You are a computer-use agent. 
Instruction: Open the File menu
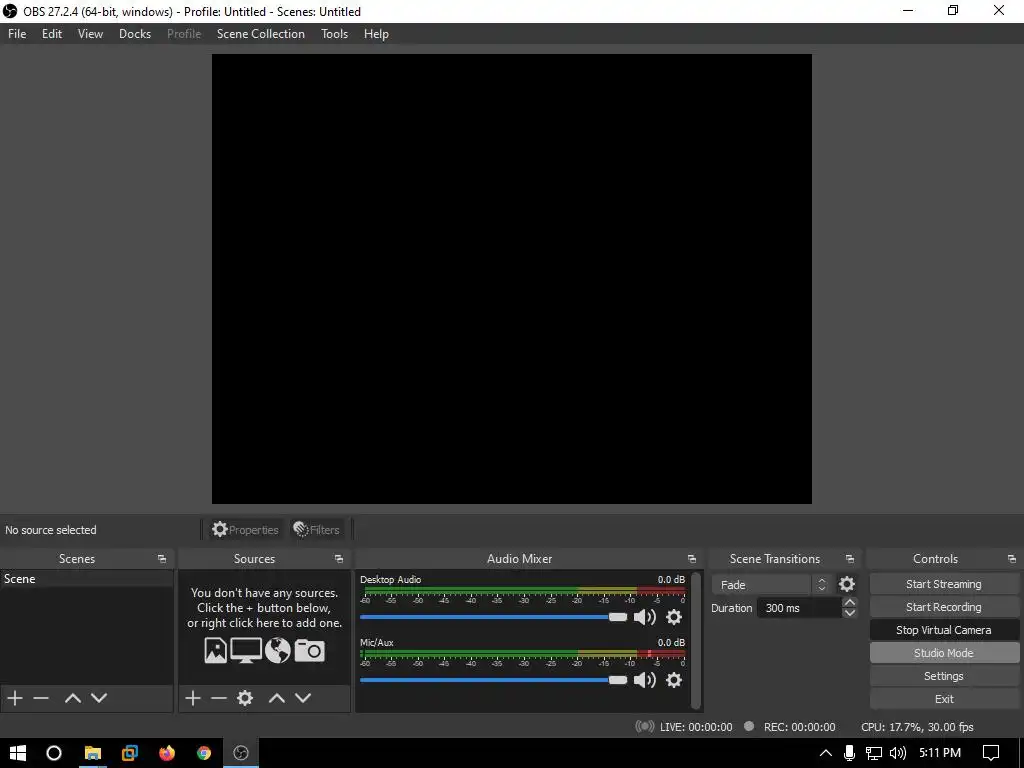[17, 34]
